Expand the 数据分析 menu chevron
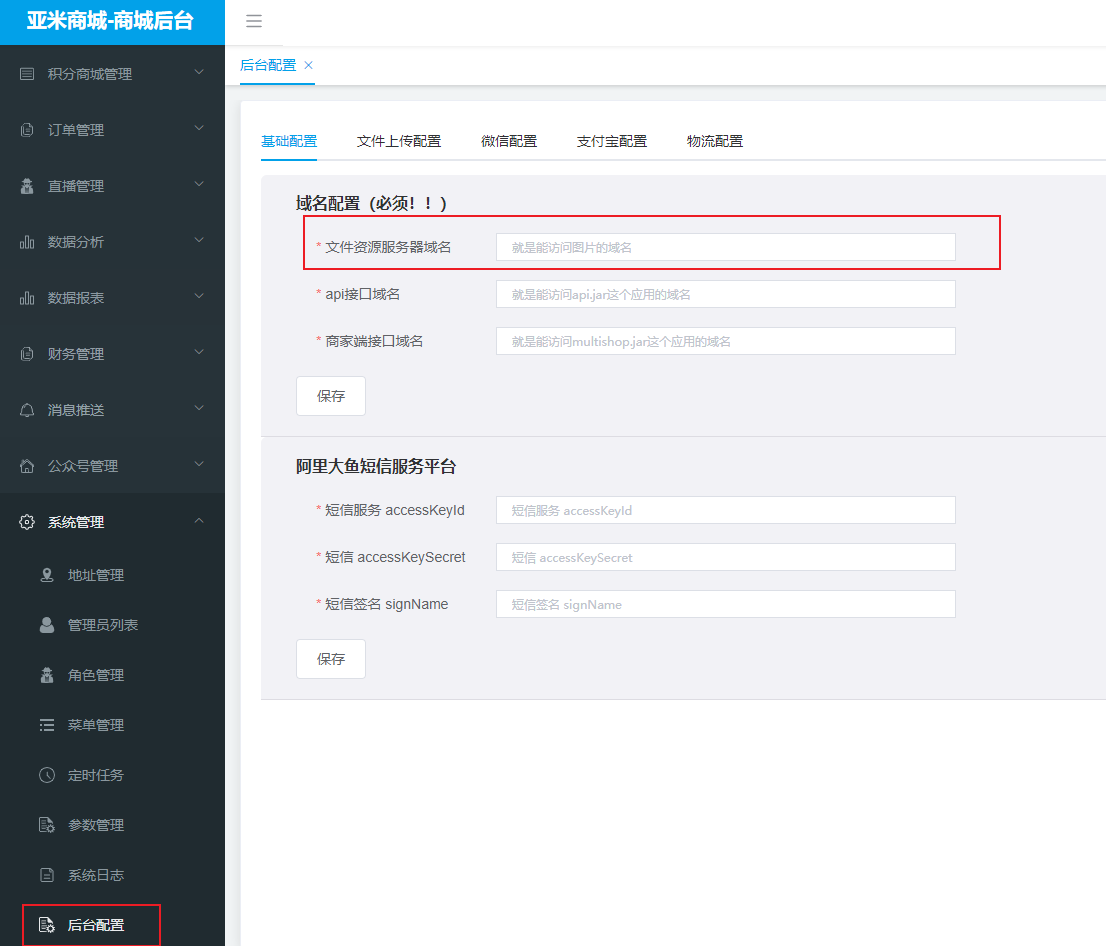Screen dimensions: 1106x946 tap(199, 241)
